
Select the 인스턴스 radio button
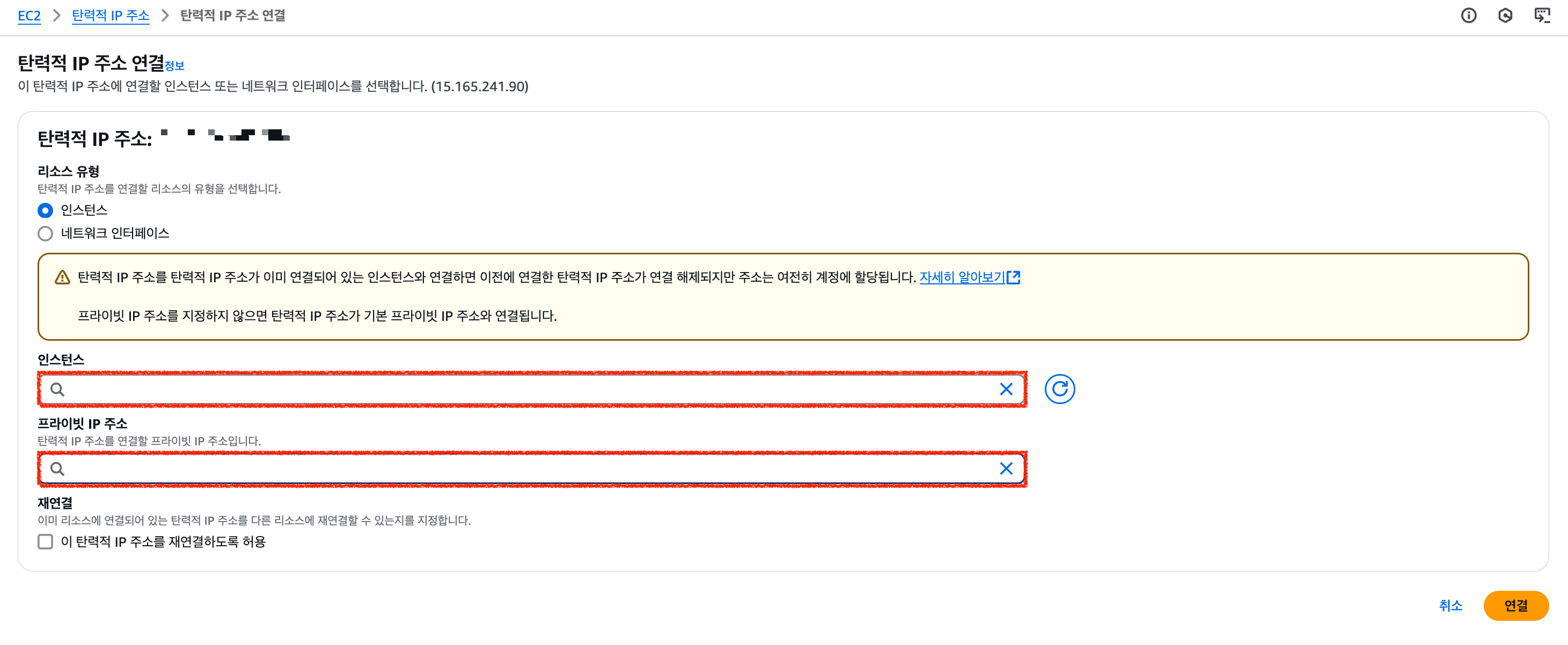point(45,210)
